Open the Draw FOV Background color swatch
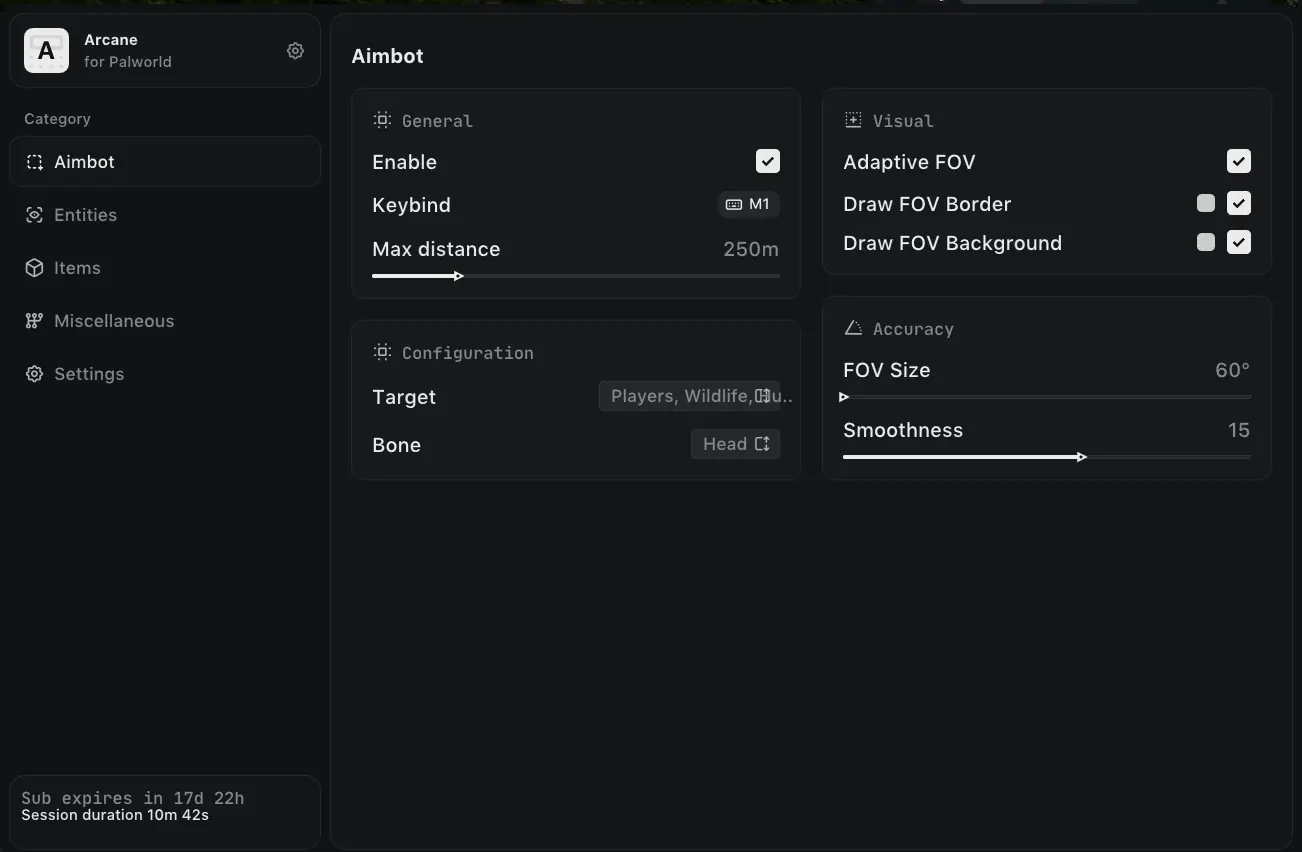1302x852 pixels. click(x=1206, y=242)
